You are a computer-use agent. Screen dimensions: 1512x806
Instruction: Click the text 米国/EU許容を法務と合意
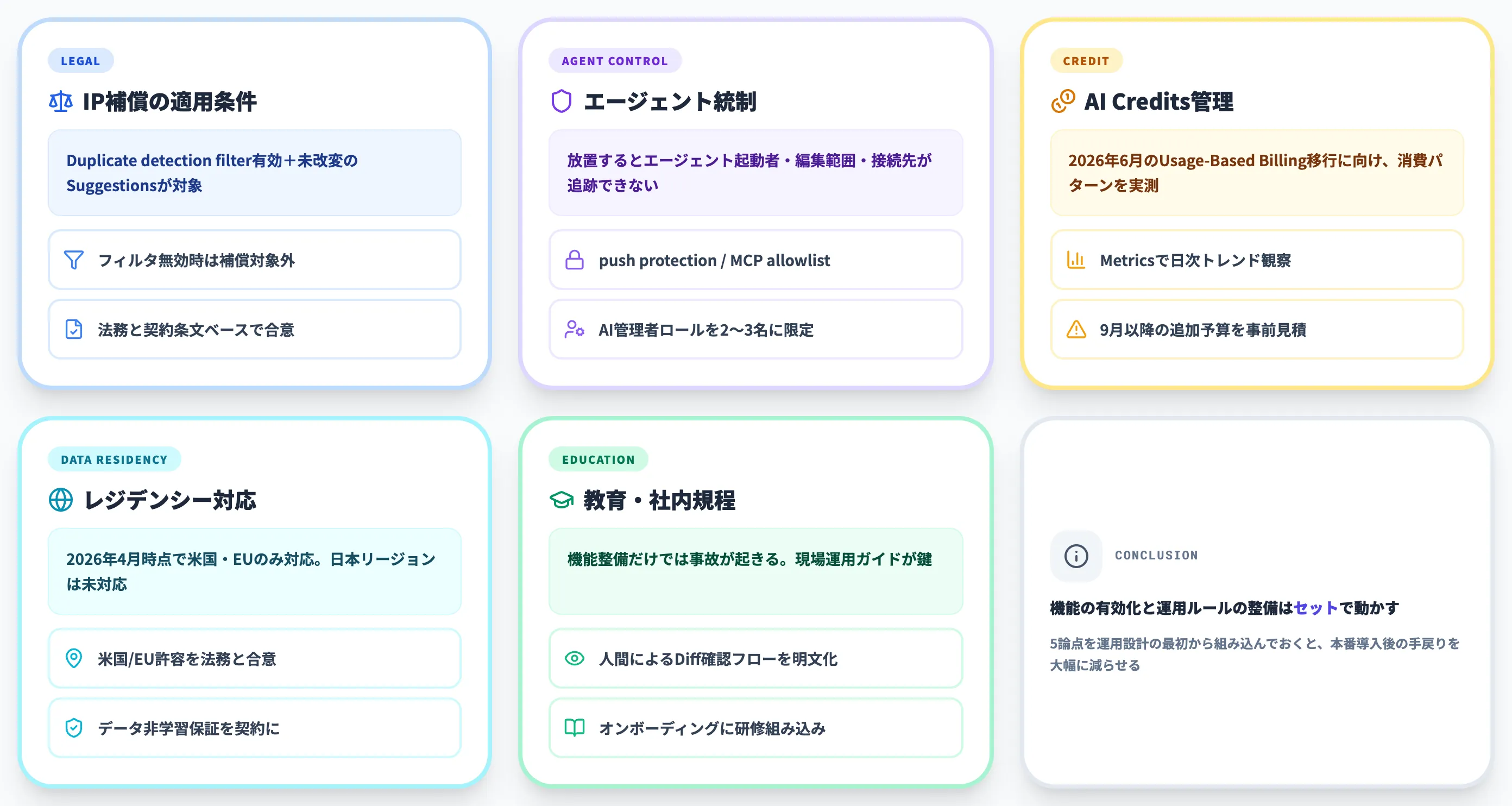(187, 659)
